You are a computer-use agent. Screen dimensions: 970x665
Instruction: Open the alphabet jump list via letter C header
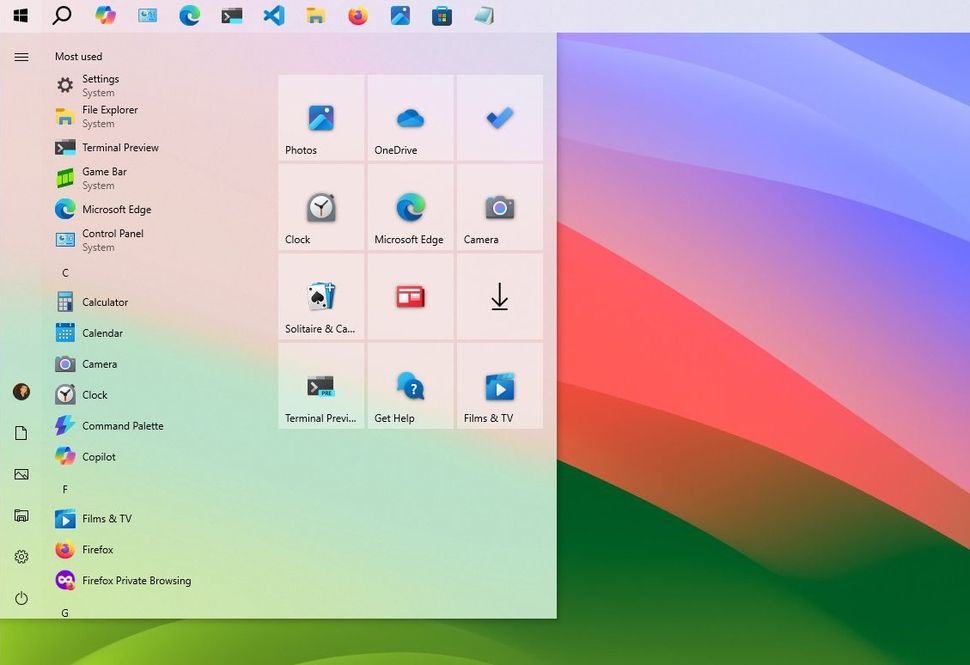(64, 272)
